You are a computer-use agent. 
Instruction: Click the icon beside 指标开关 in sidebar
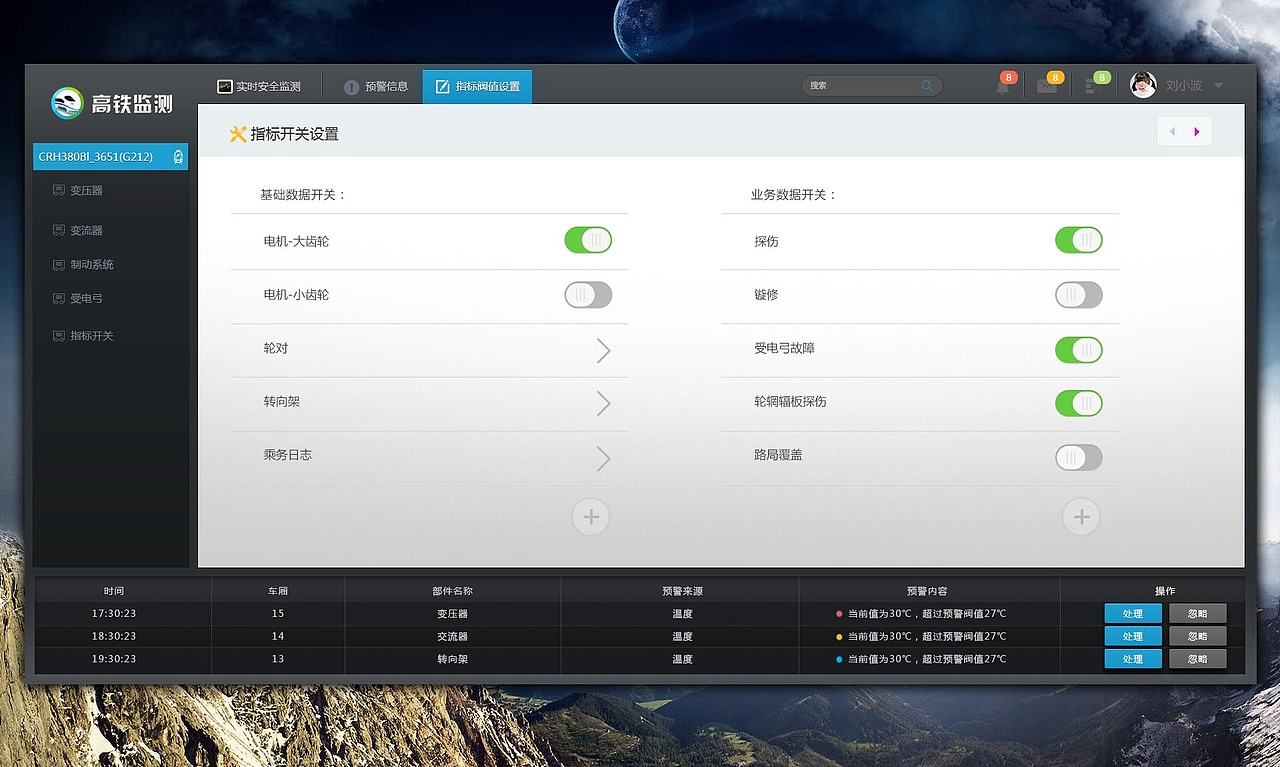pos(58,336)
